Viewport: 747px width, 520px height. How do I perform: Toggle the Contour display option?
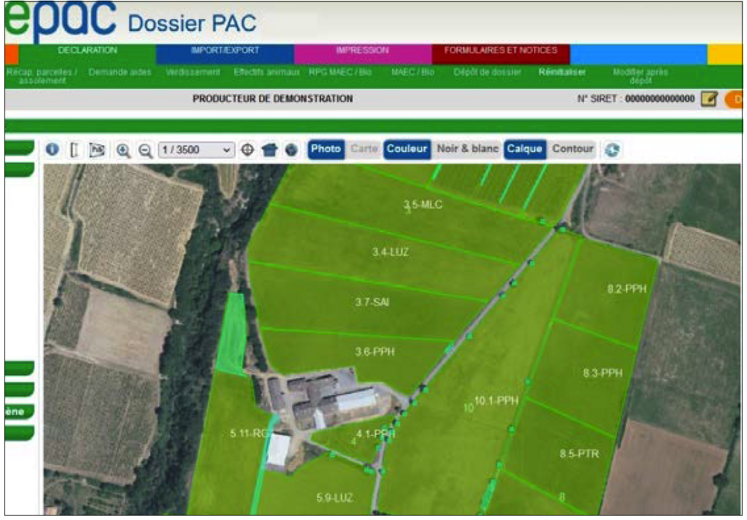click(573, 149)
